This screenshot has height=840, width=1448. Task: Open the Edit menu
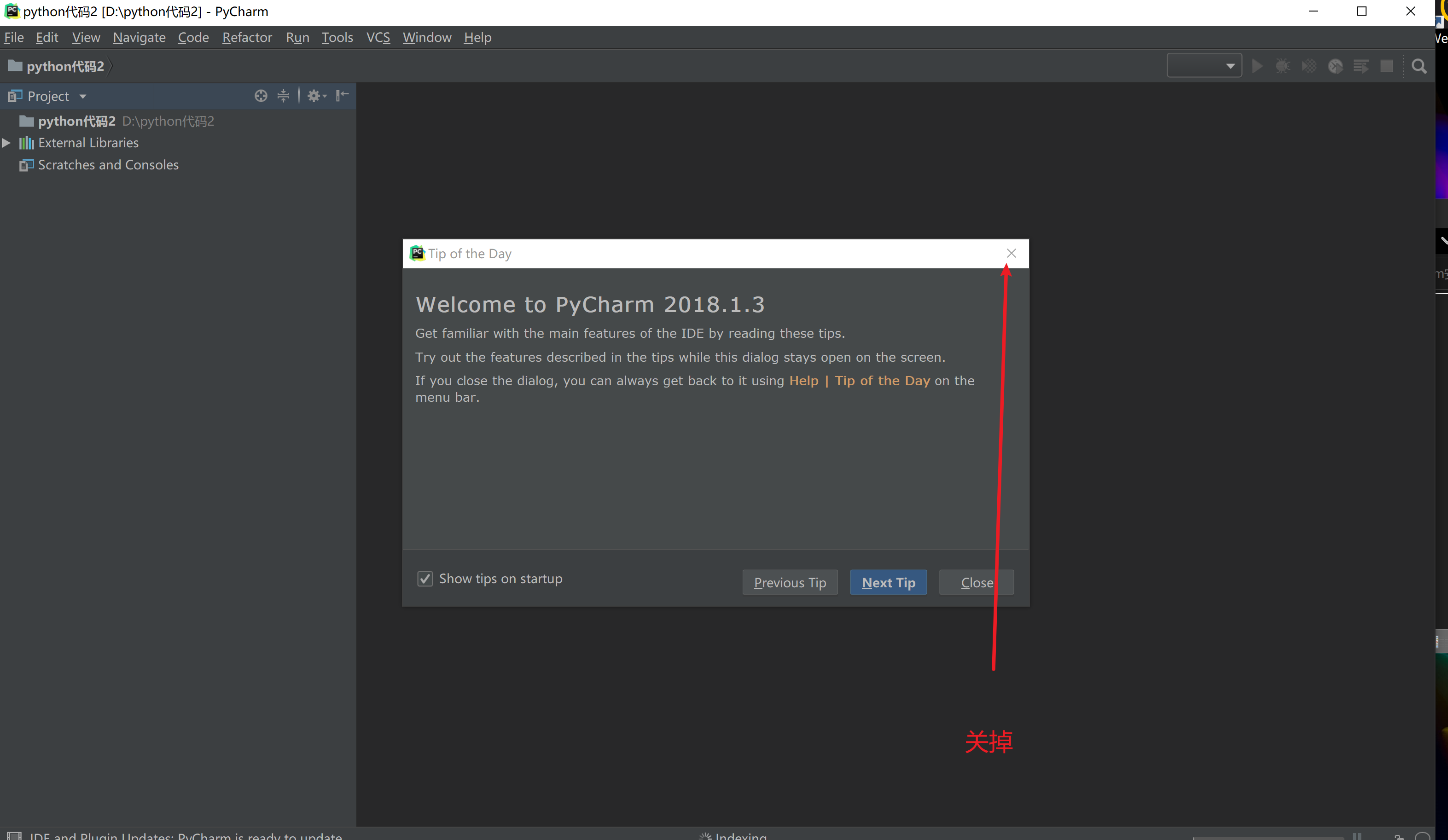[x=47, y=37]
